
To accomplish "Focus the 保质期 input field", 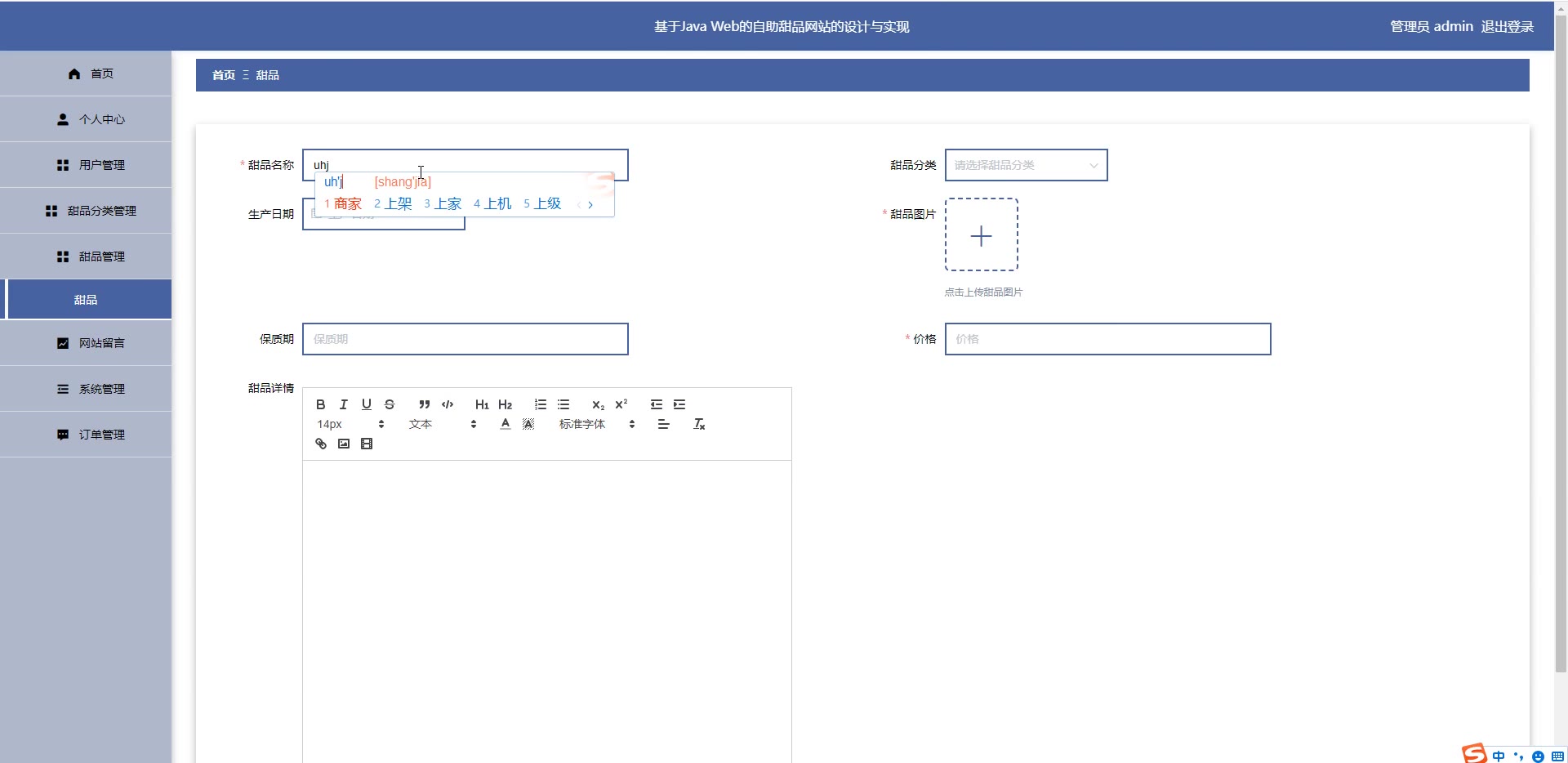I will pyautogui.click(x=465, y=339).
